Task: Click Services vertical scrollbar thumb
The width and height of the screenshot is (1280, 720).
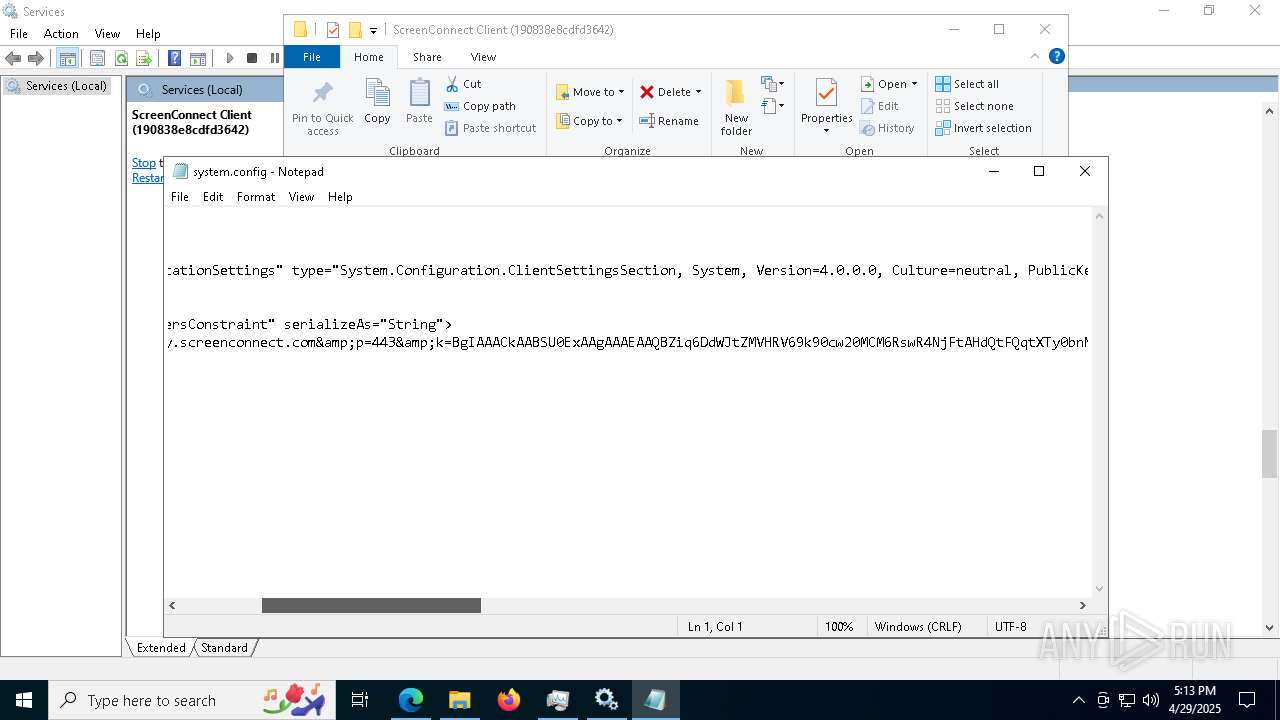Action: [1269, 454]
